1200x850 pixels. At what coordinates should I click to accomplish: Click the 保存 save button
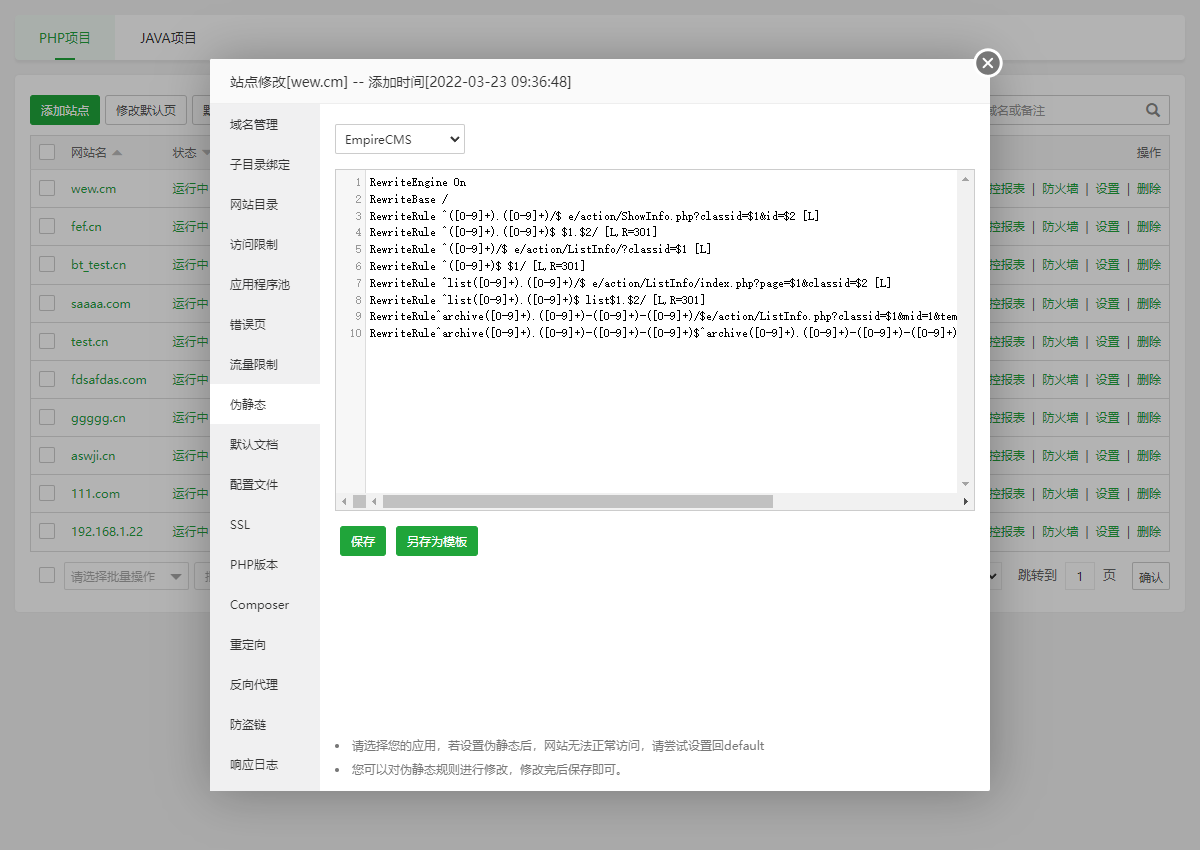pyautogui.click(x=362, y=540)
